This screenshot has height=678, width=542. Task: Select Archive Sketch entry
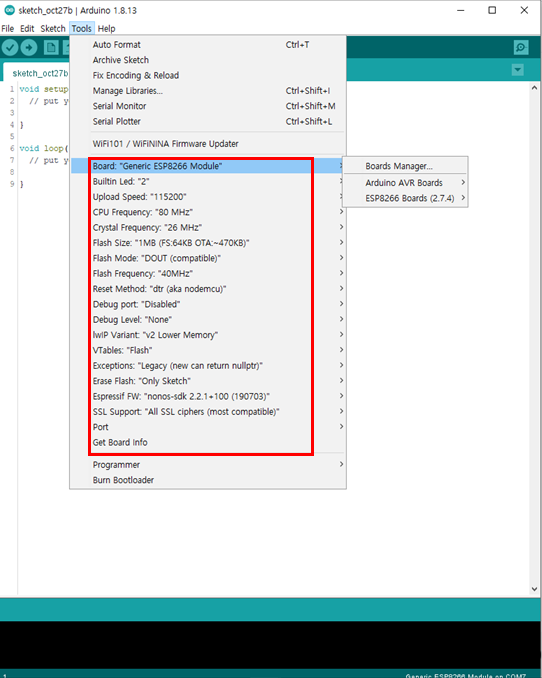[208, 60]
